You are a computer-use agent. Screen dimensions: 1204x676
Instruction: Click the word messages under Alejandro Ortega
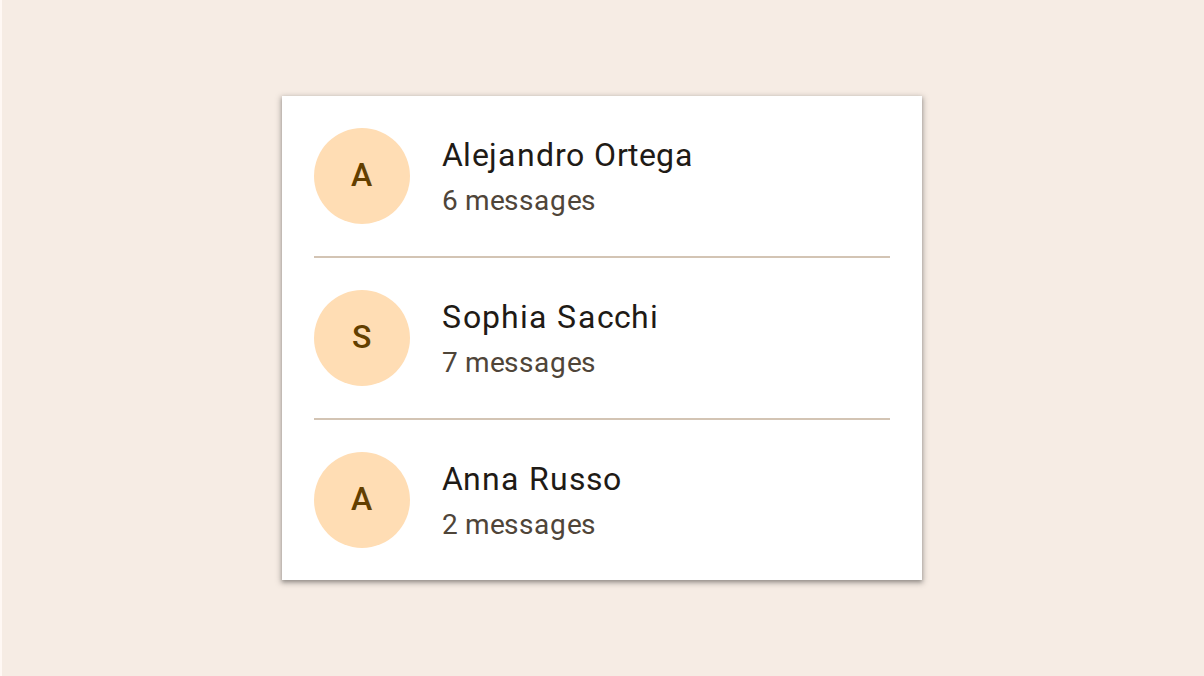[530, 201]
